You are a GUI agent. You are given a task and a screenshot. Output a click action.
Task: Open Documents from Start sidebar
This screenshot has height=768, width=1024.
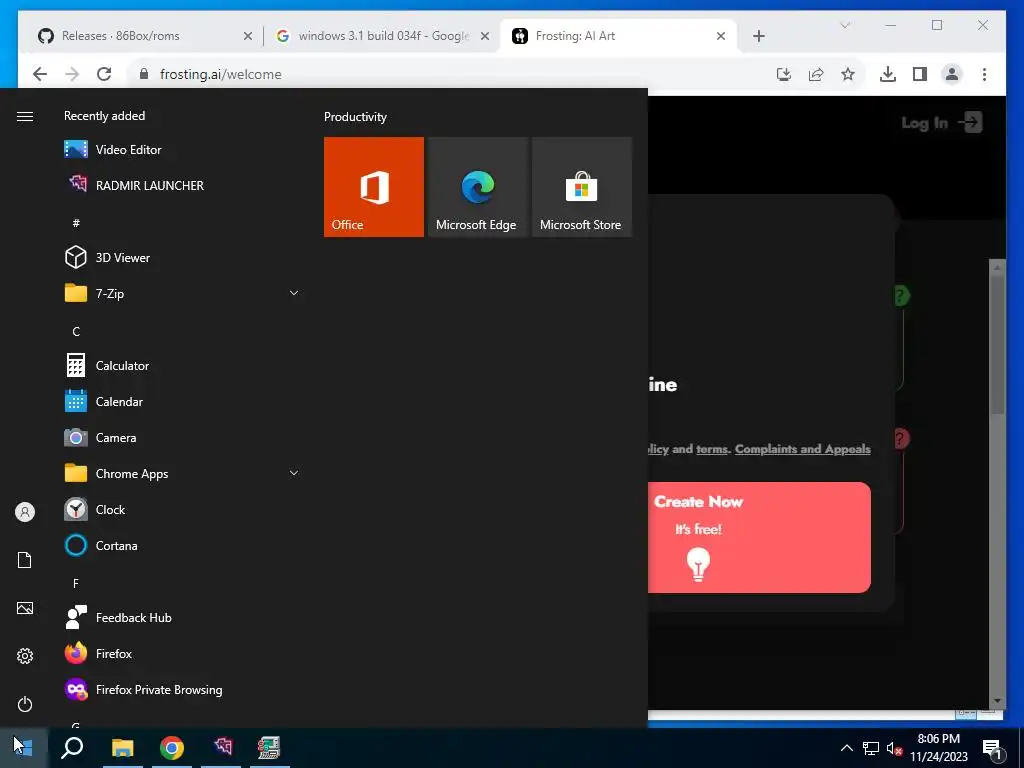tap(25, 560)
